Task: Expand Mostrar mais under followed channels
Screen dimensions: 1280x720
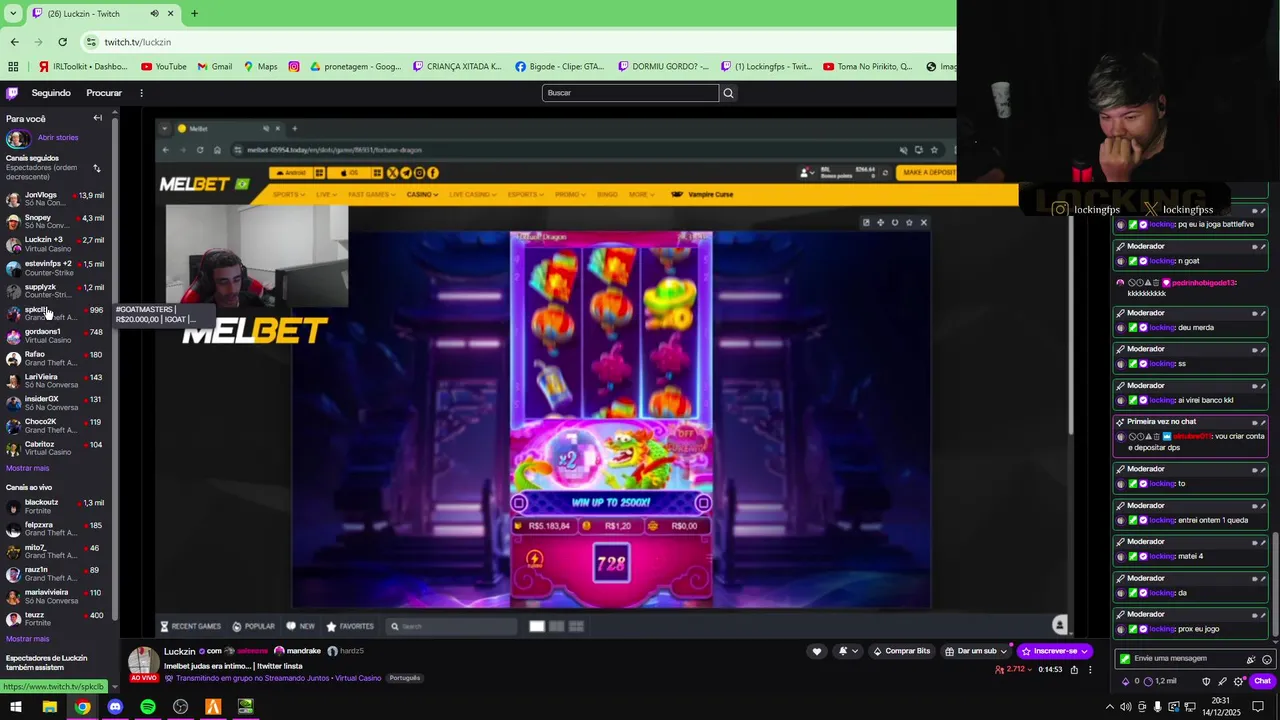Action: coord(27,468)
